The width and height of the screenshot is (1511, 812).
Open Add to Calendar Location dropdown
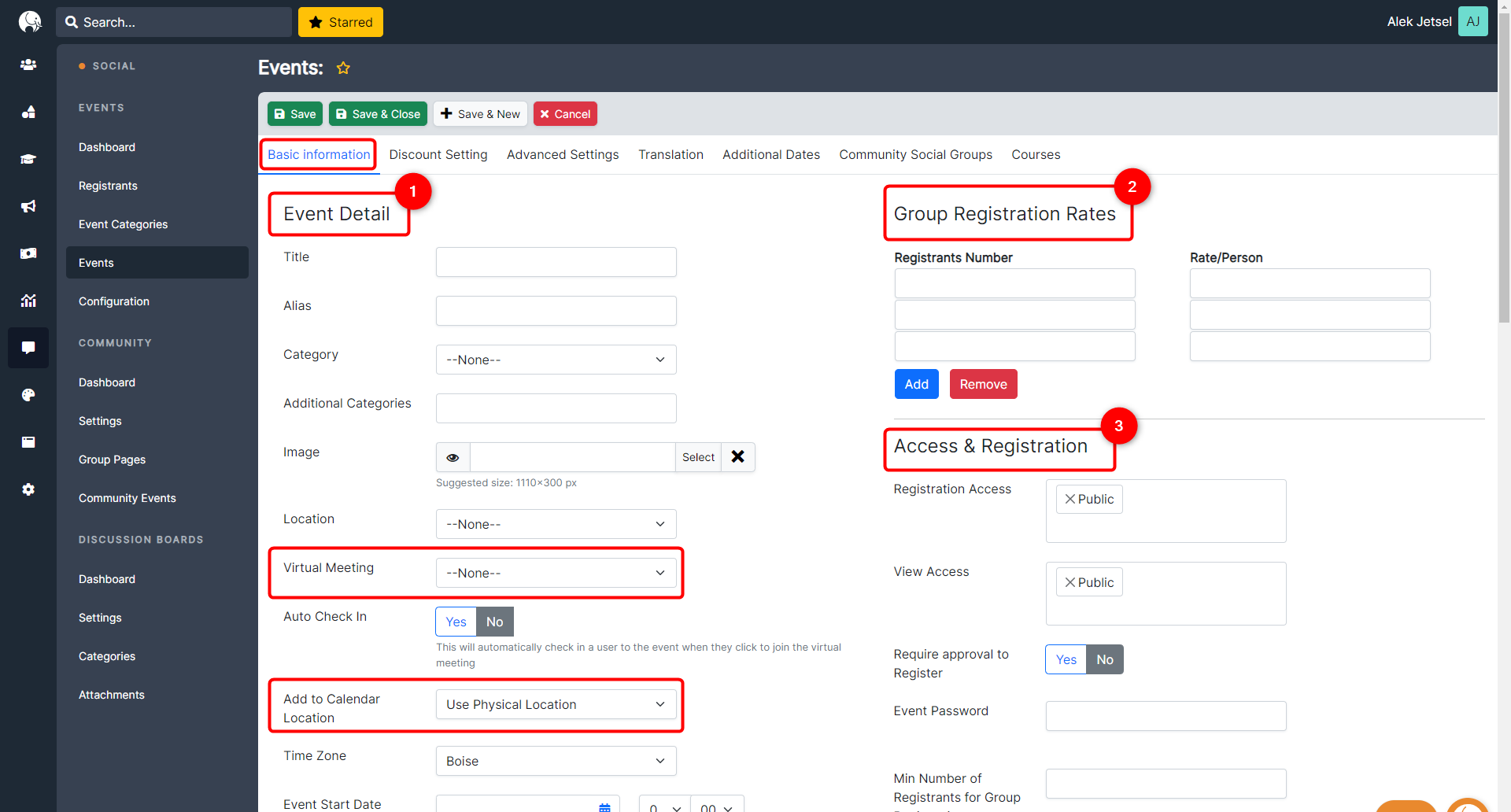556,704
